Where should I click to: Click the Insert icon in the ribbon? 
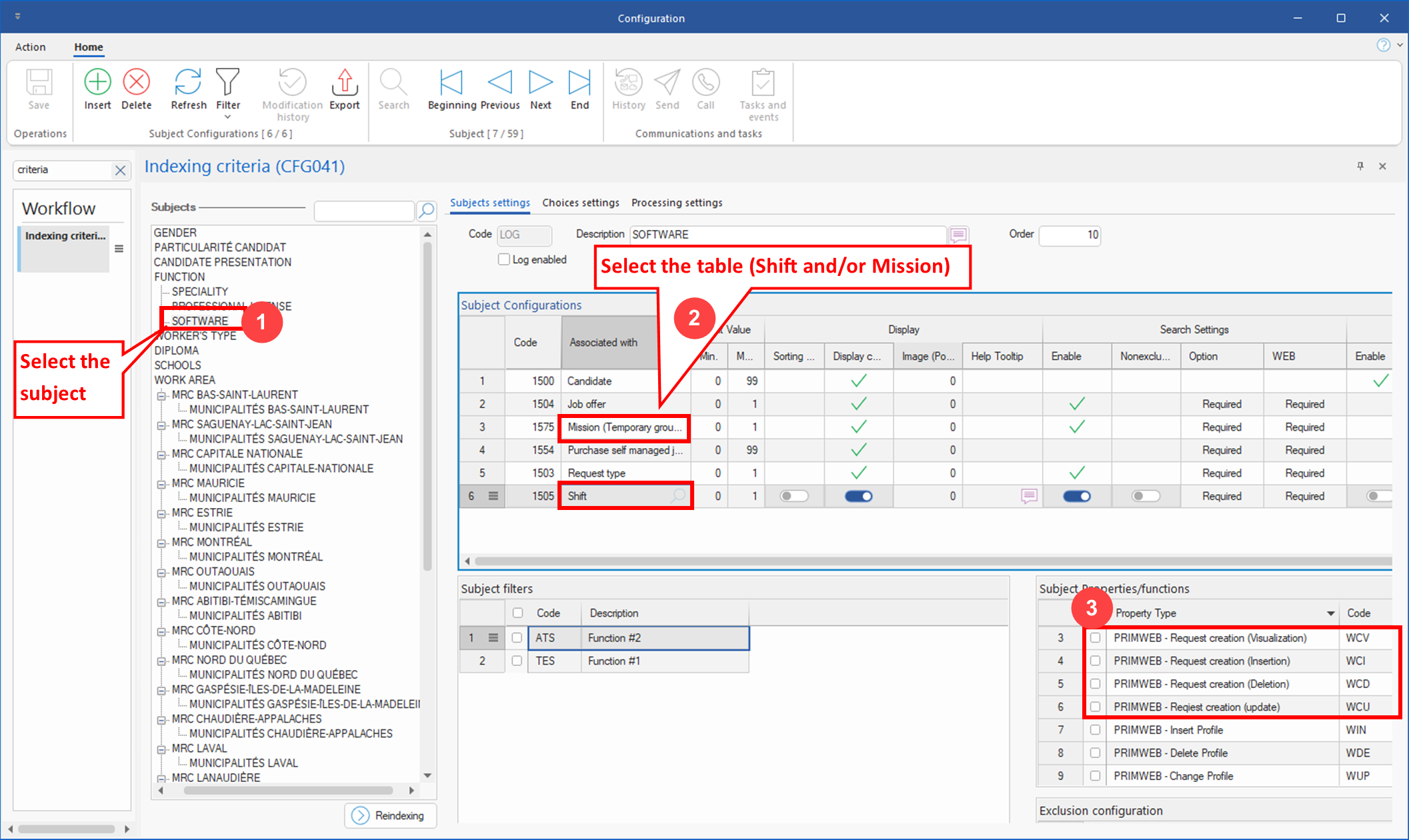tap(97, 83)
